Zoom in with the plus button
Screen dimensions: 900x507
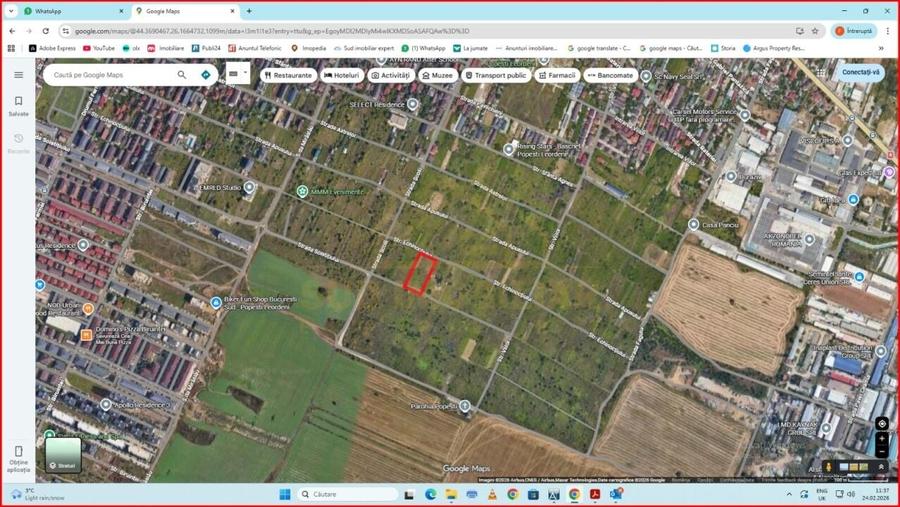pyautogui.click(x=881, y=439)
